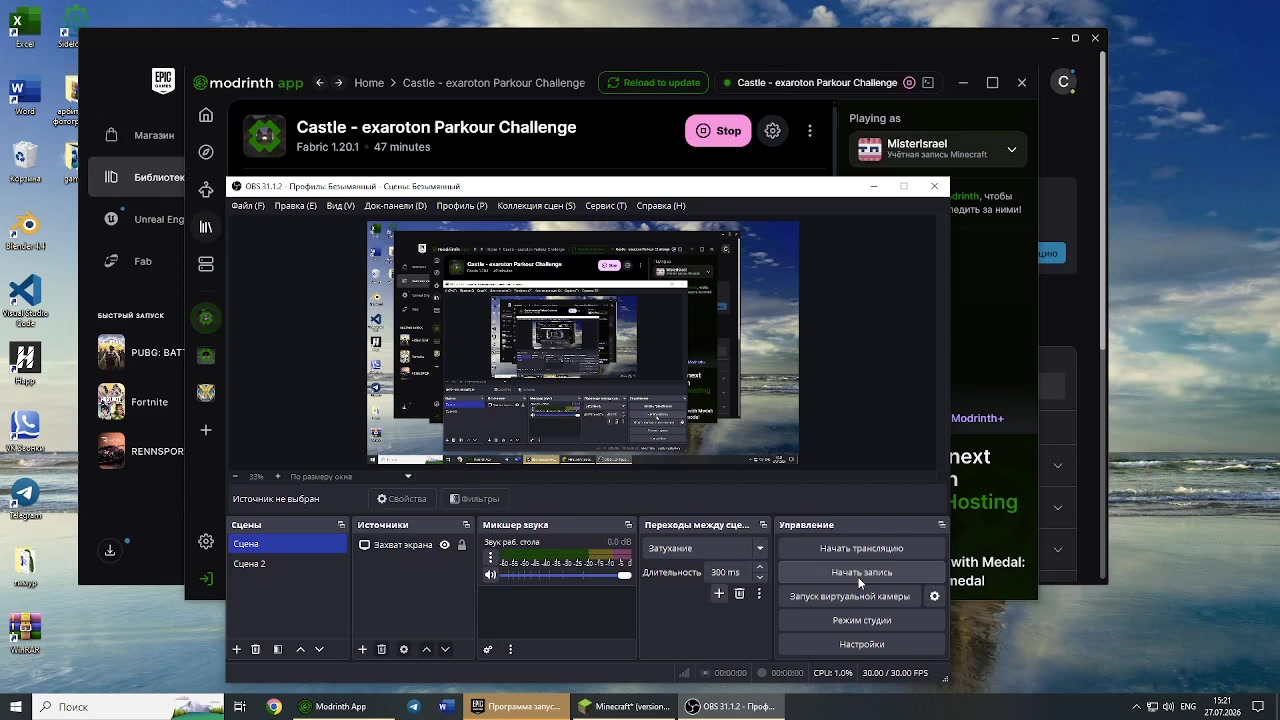Open OBS Настройки button
This screenshot has width=1280, height=720.
862,644
